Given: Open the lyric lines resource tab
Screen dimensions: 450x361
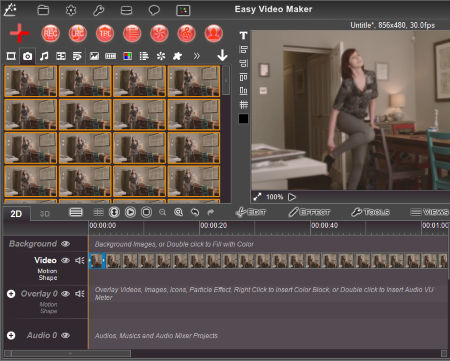Looking at the screenshot, I should tap(77, 56).
